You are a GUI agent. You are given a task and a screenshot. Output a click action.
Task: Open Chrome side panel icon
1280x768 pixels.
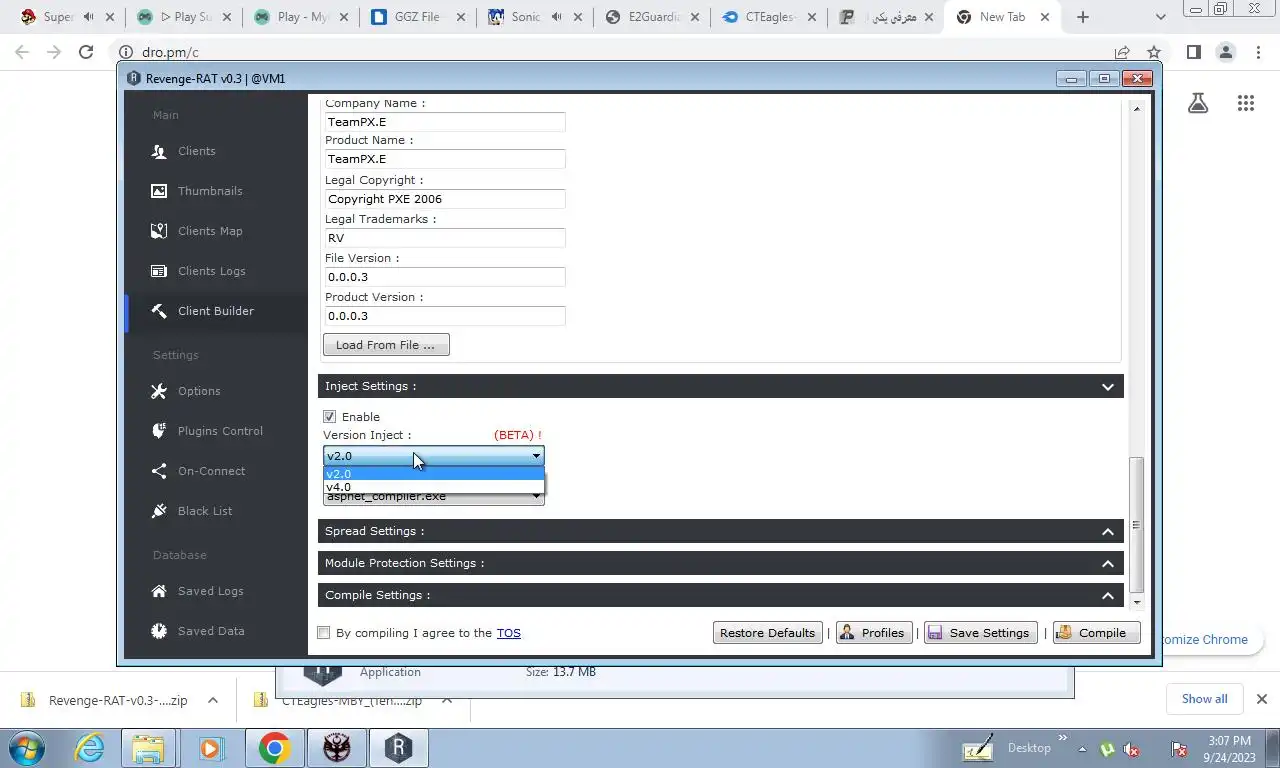click(x=1193, y=52)
